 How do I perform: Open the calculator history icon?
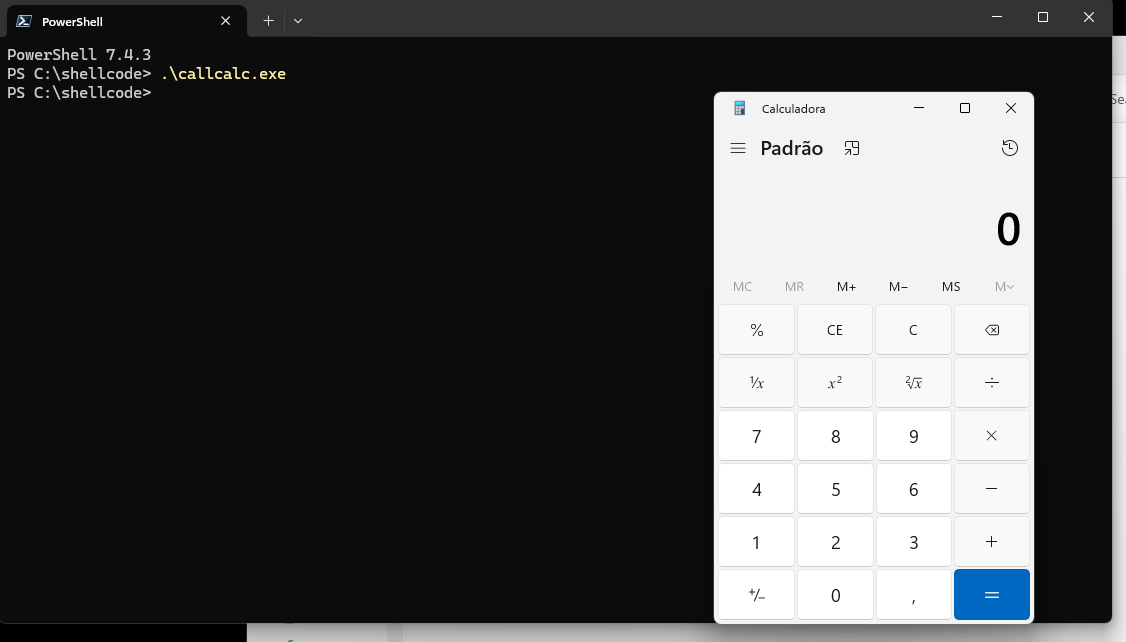pyautogui.click(x=1010, y=148)
